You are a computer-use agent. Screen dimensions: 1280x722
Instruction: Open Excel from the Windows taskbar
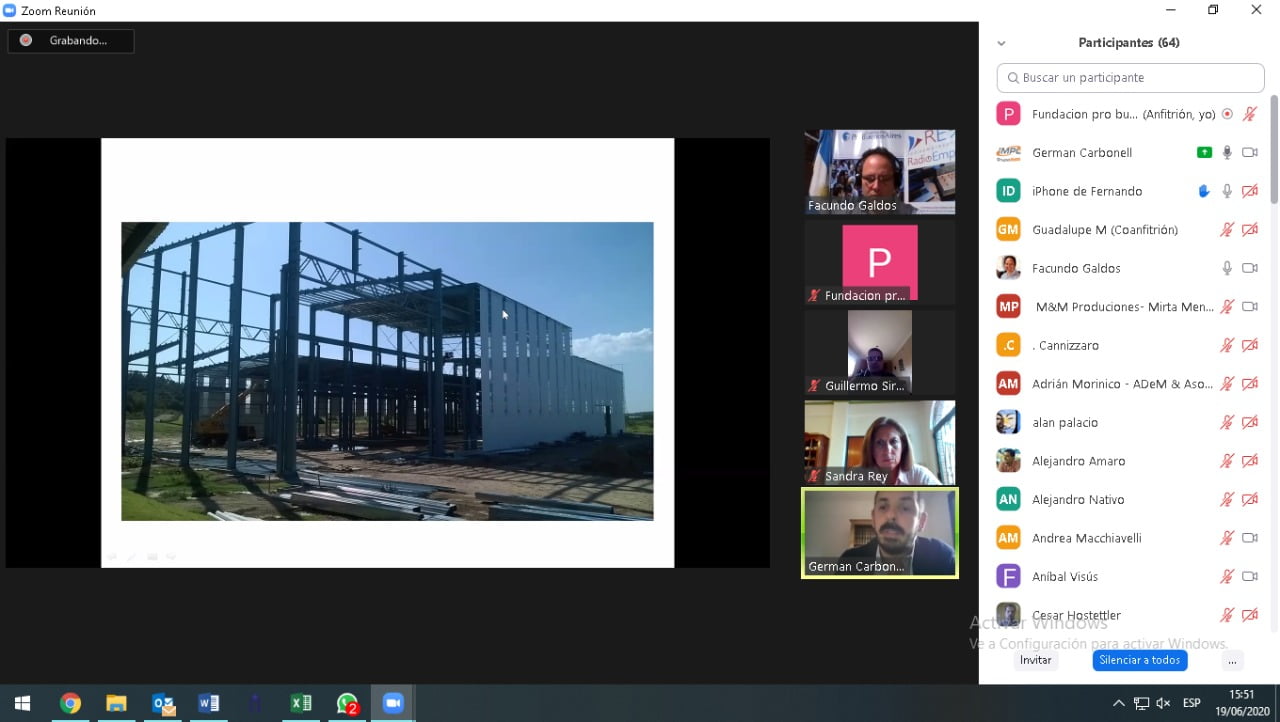point(301,703)
